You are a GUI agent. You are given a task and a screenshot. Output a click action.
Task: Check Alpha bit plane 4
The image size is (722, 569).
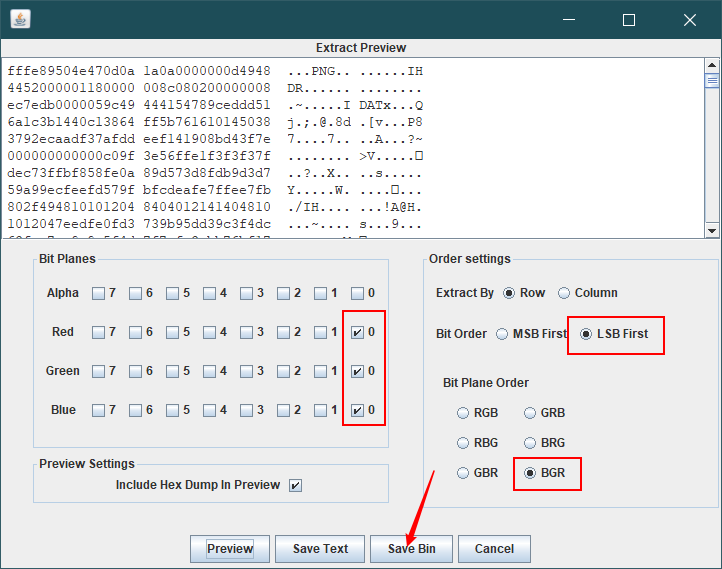209,293
